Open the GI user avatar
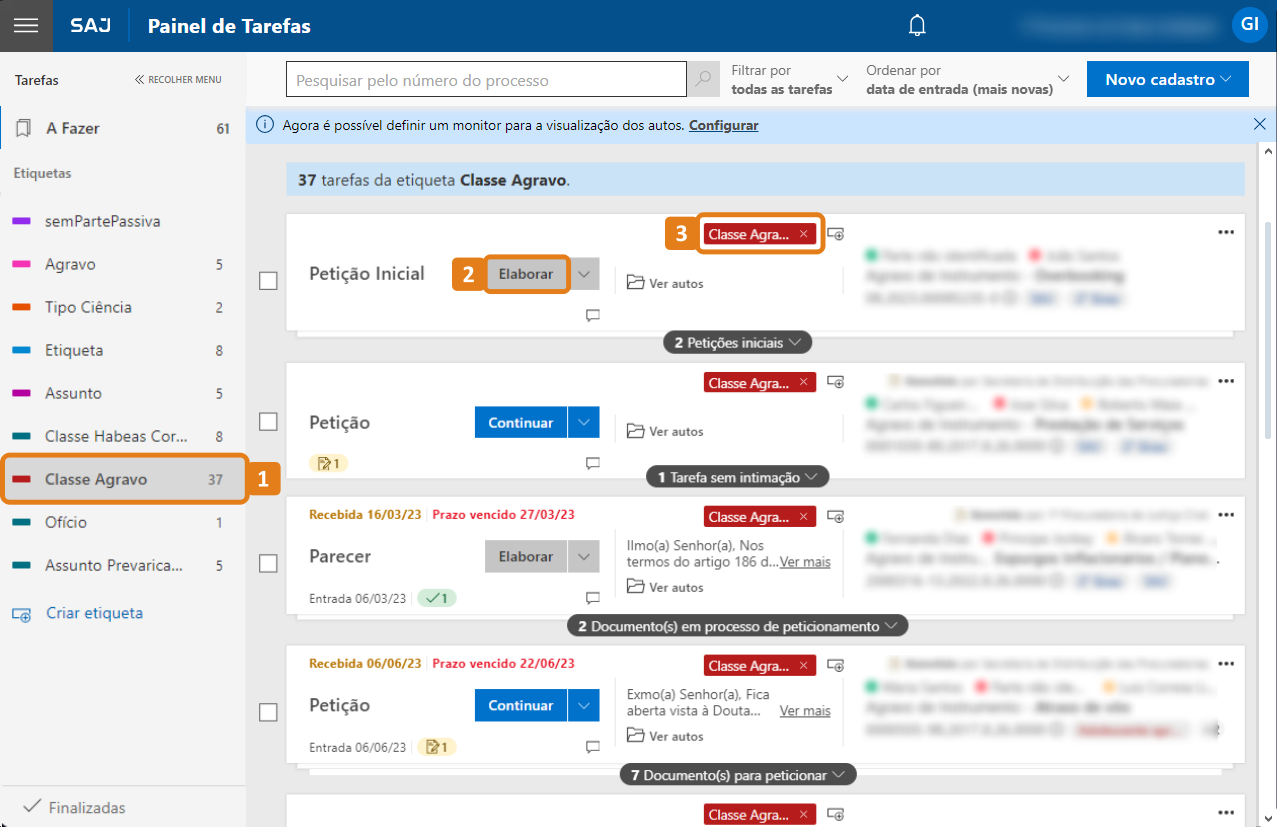Image resolution: width=1277 pixels, height=827 pixels. 1249,25
